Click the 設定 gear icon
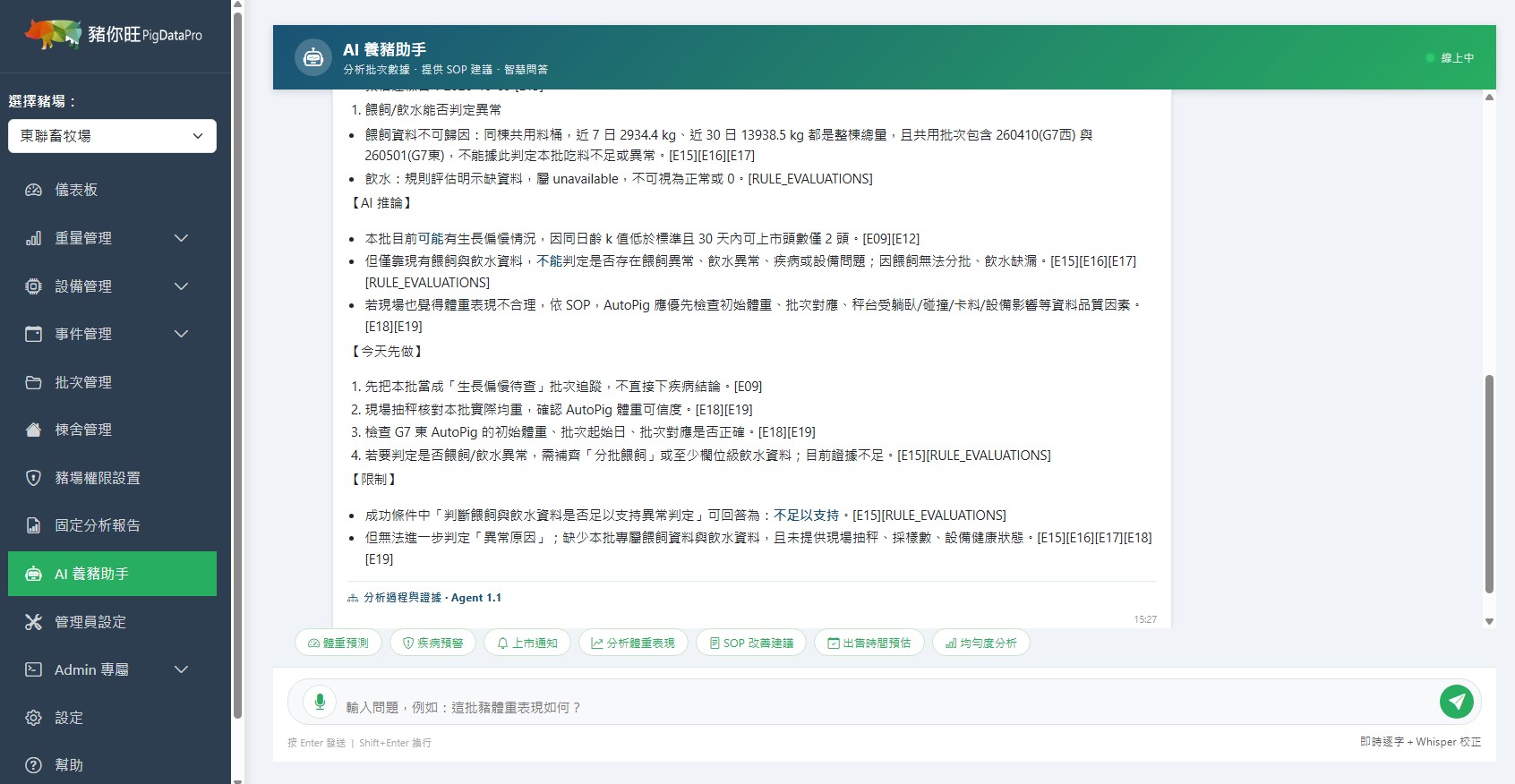The image size is (1515, 784). click(x=33, y=718)
